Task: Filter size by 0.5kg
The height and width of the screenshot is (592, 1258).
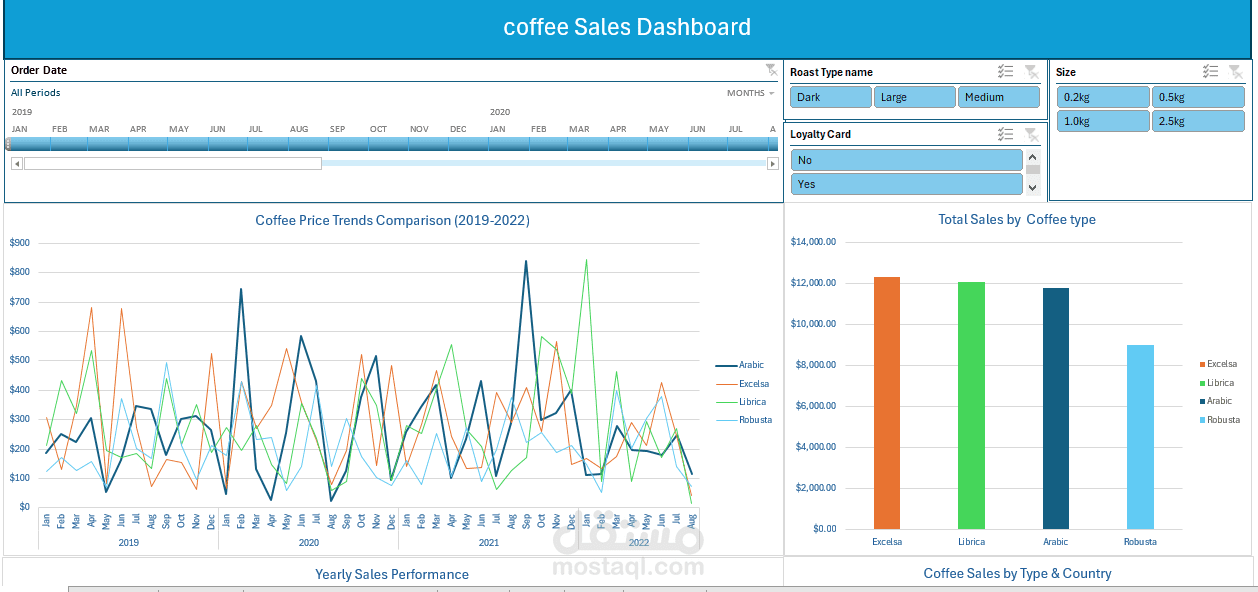Action: 1198,97
